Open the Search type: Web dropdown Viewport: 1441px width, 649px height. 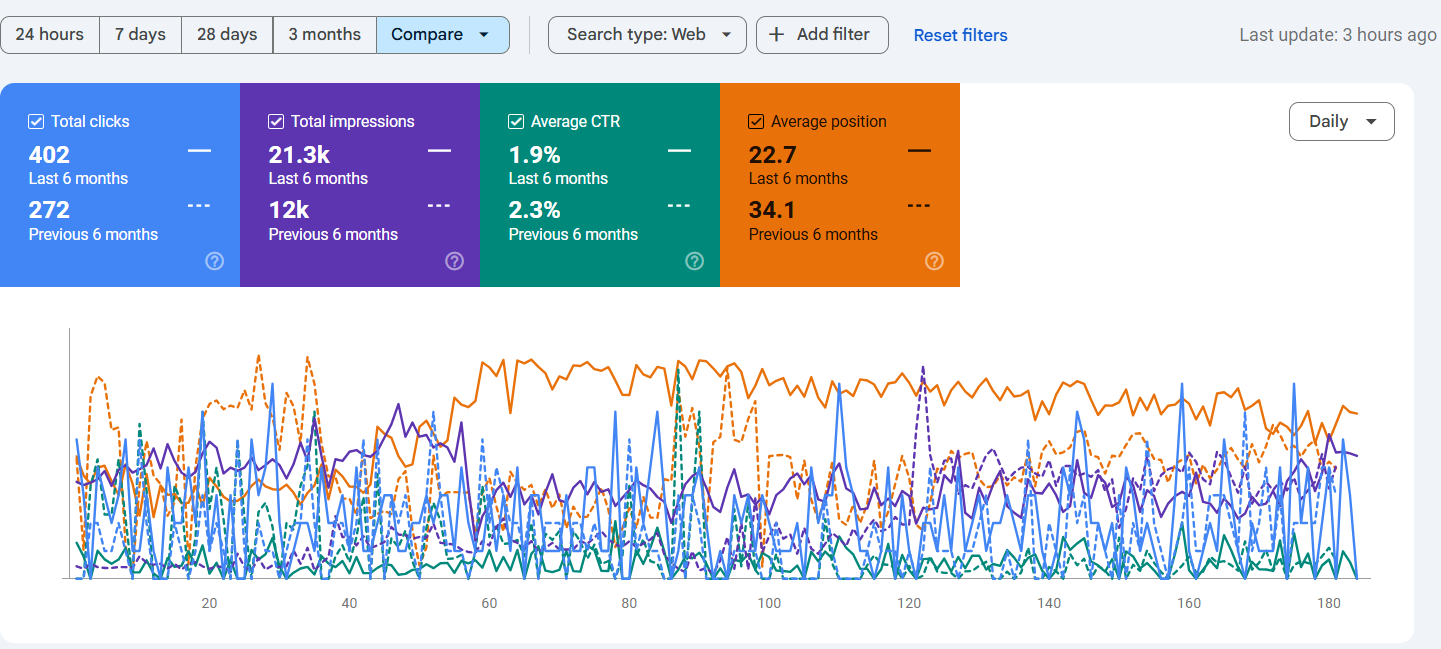[x=647, y=34]
